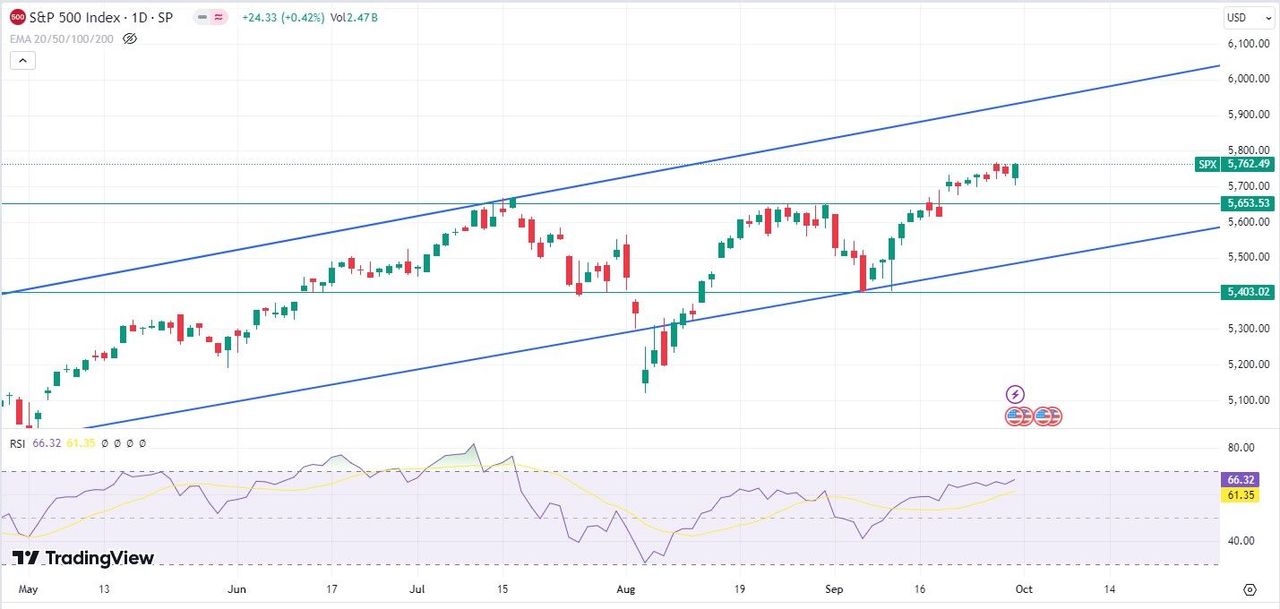Click the S&P 500 red logo icon

[x=17, y=17]
